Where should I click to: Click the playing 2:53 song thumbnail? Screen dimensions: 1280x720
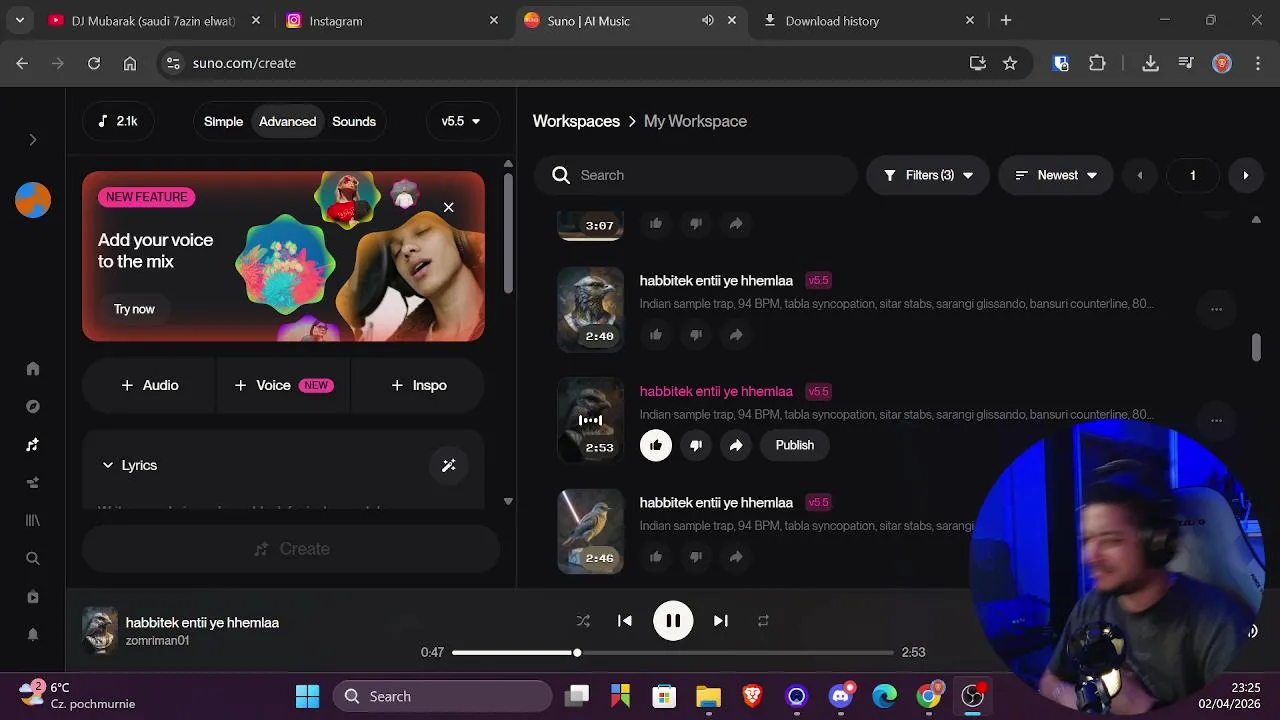[590, 420]
